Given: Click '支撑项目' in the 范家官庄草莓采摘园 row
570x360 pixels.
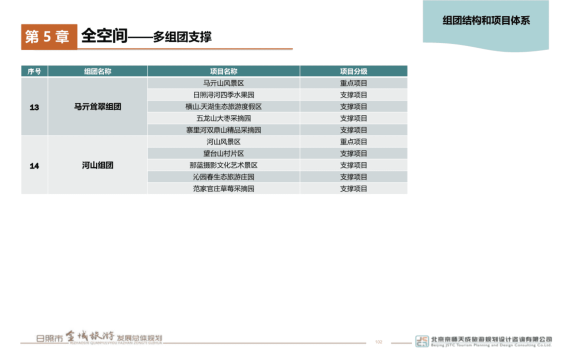Looking at the screenshot, I should coord(353,188).
